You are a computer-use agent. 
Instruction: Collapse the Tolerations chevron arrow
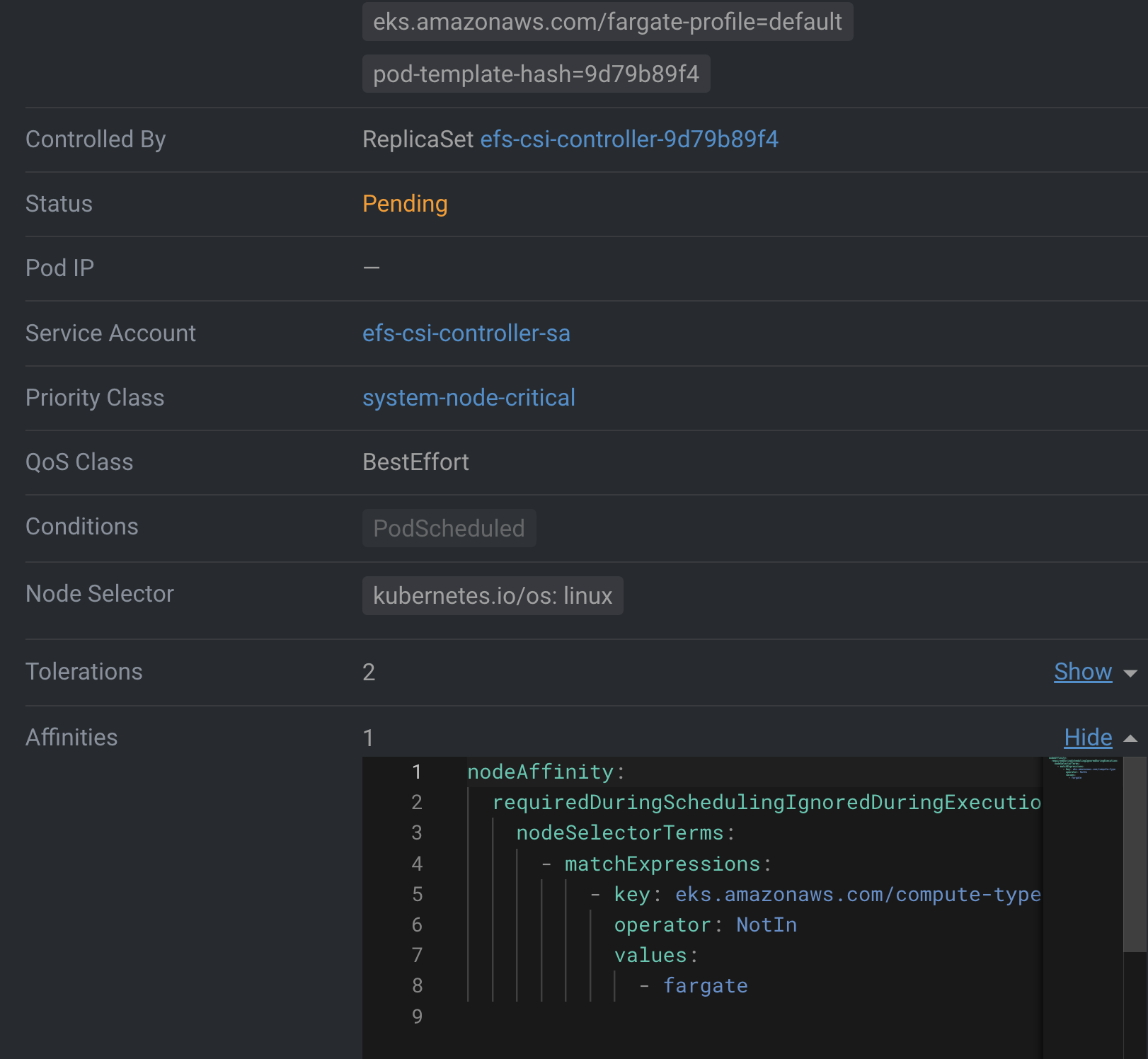[1130, 673]
